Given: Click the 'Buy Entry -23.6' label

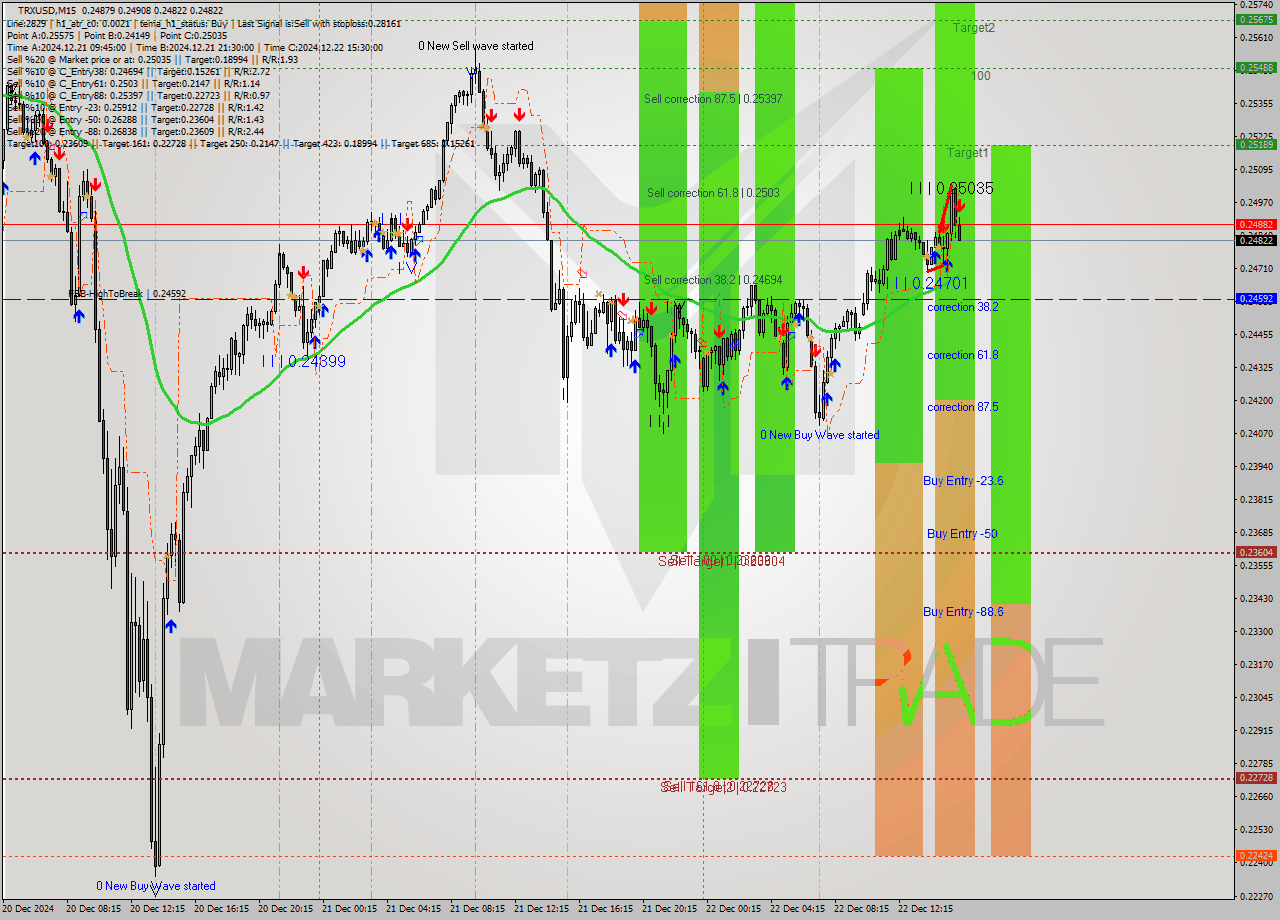Looking at the screenshot, I should click(x=963, y=481).
